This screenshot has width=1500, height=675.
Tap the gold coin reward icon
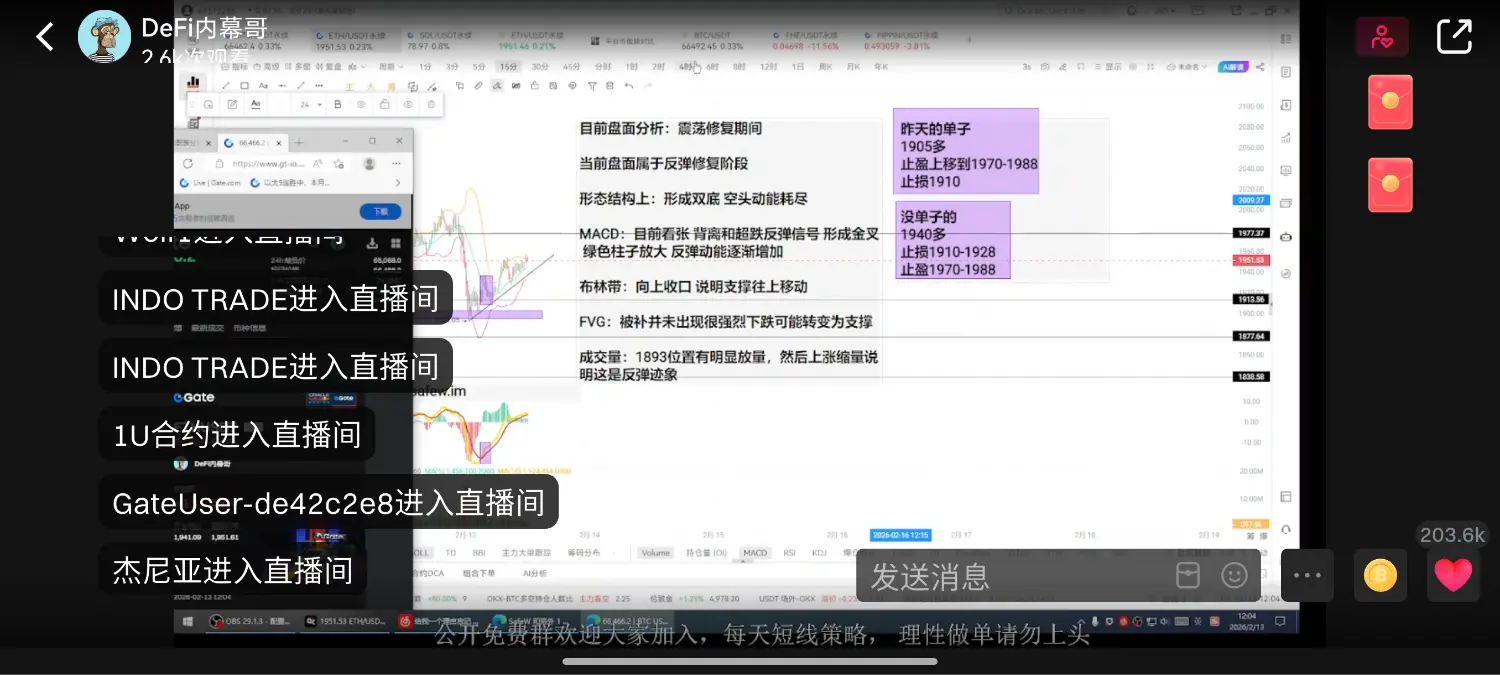coord(1380,575)
